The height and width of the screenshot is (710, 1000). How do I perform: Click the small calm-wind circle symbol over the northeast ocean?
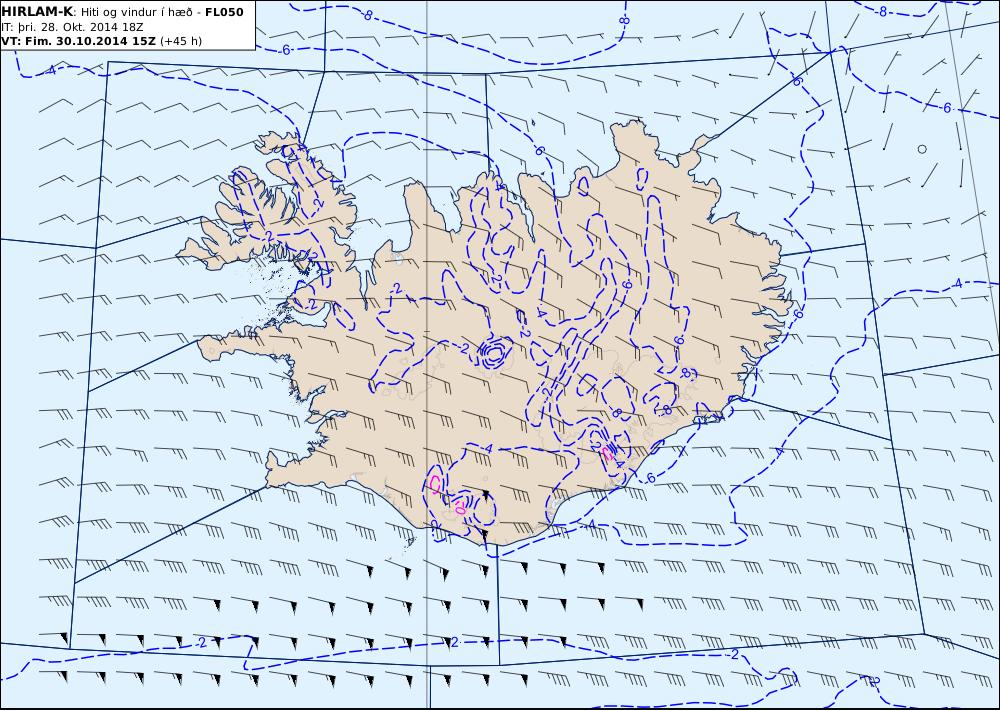click(x=922, y=149)
